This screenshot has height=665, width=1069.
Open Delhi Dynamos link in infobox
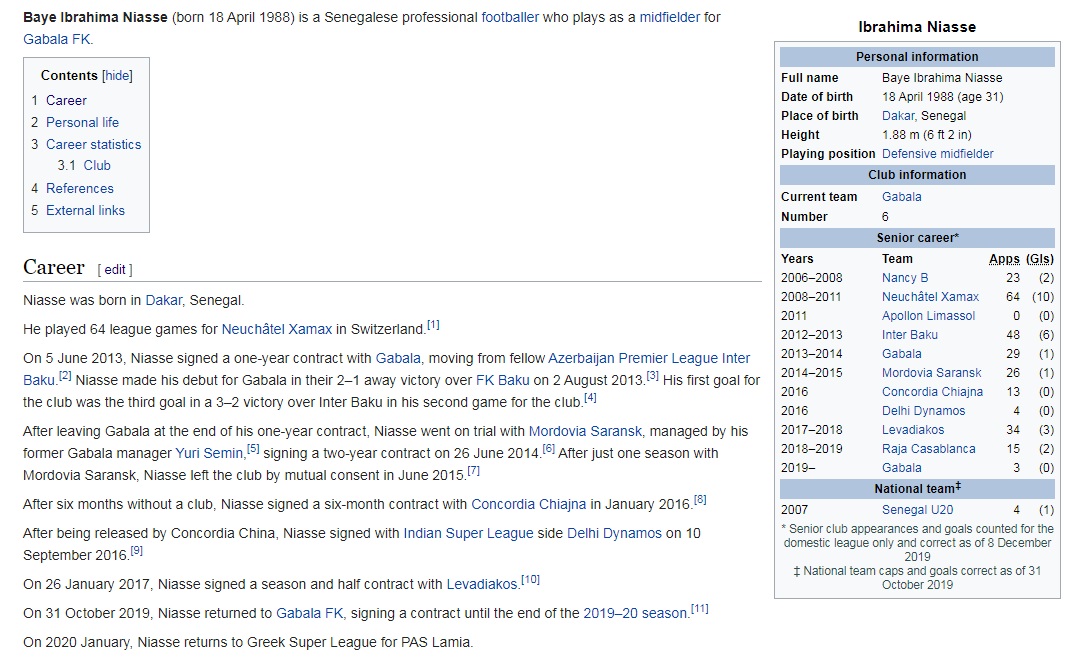point(923,411)
